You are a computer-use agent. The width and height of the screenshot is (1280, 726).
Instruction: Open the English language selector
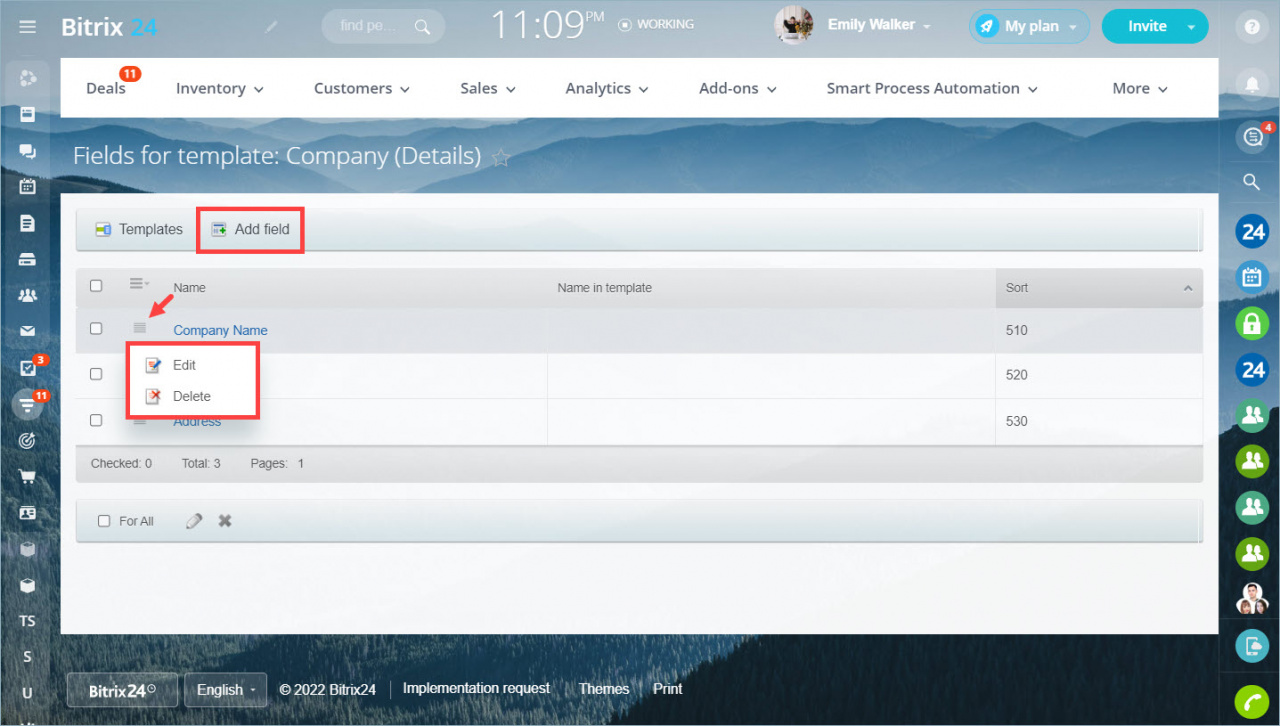[x=225, y=690]
